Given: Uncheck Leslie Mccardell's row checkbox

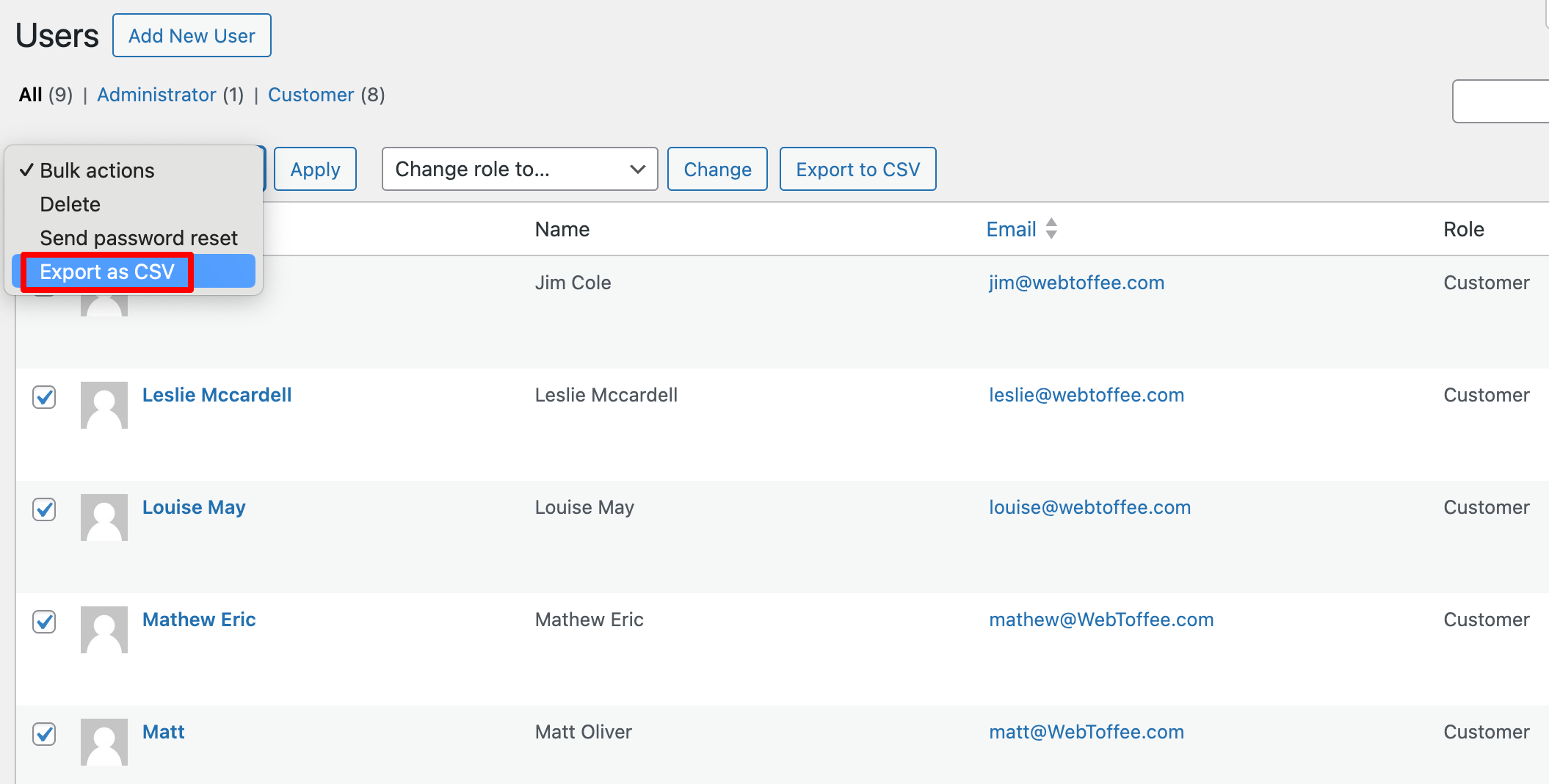Looking at the screenshot, I should 44,398.
